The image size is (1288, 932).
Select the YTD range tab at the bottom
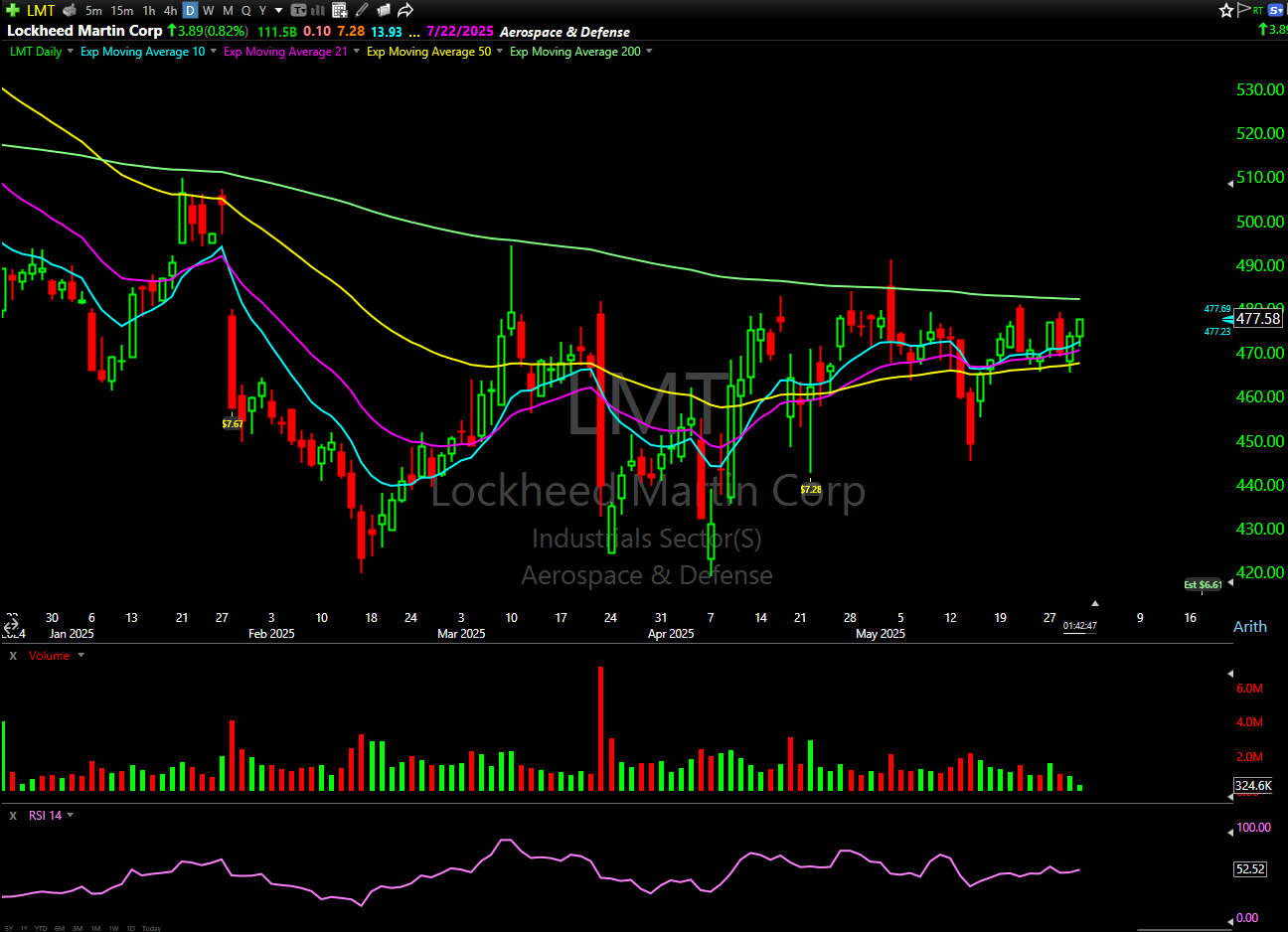pyautogui.click(x=41, y=928)
